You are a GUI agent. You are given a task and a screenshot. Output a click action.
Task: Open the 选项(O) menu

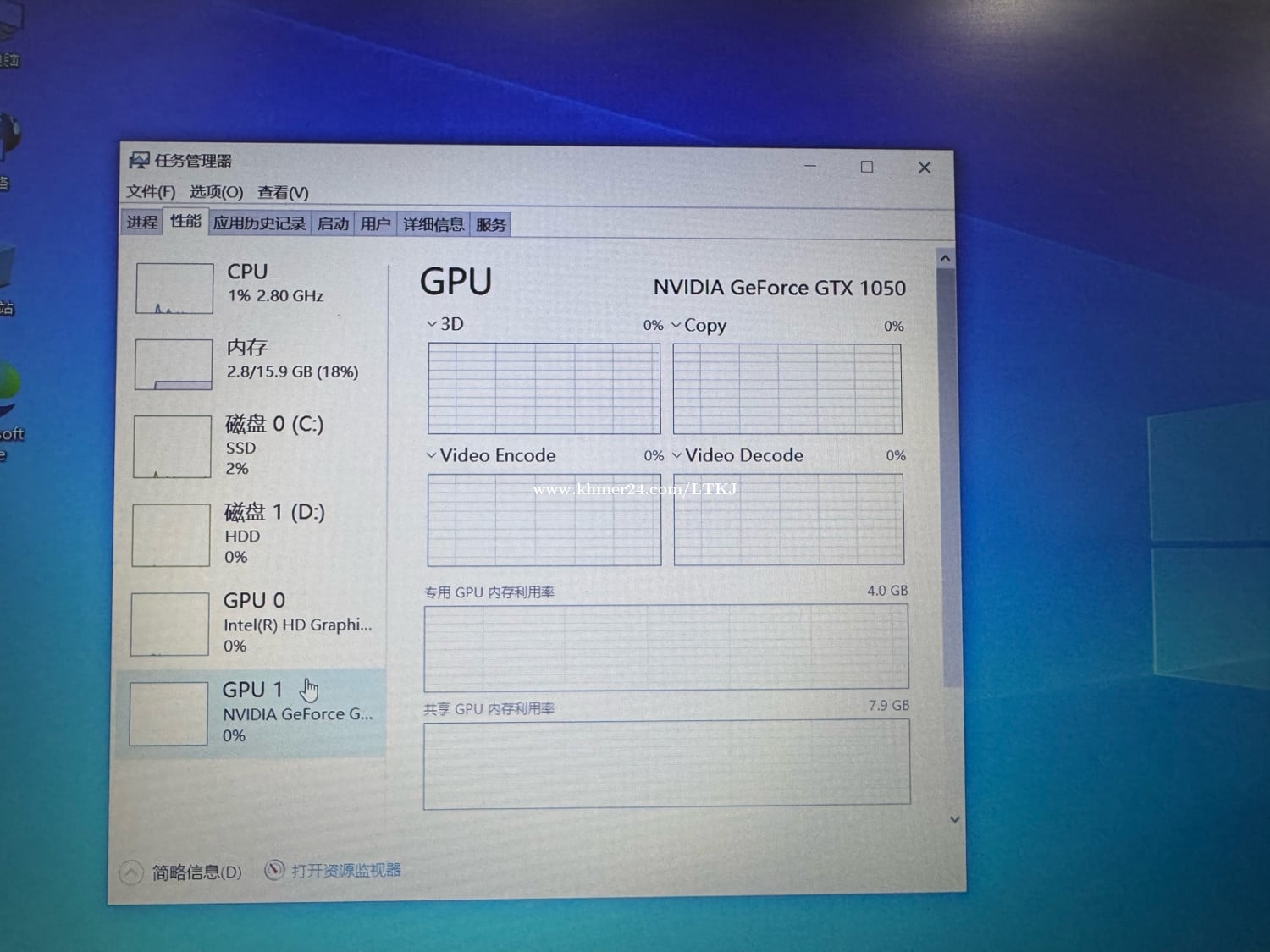(x=216, y=192)
